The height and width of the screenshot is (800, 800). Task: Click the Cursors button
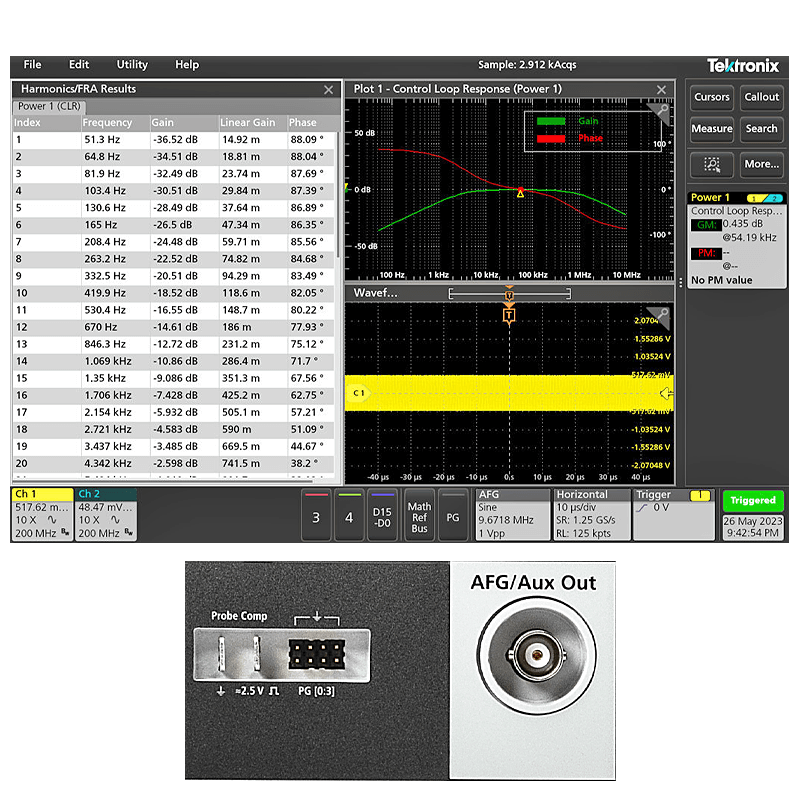pos(712,97)
